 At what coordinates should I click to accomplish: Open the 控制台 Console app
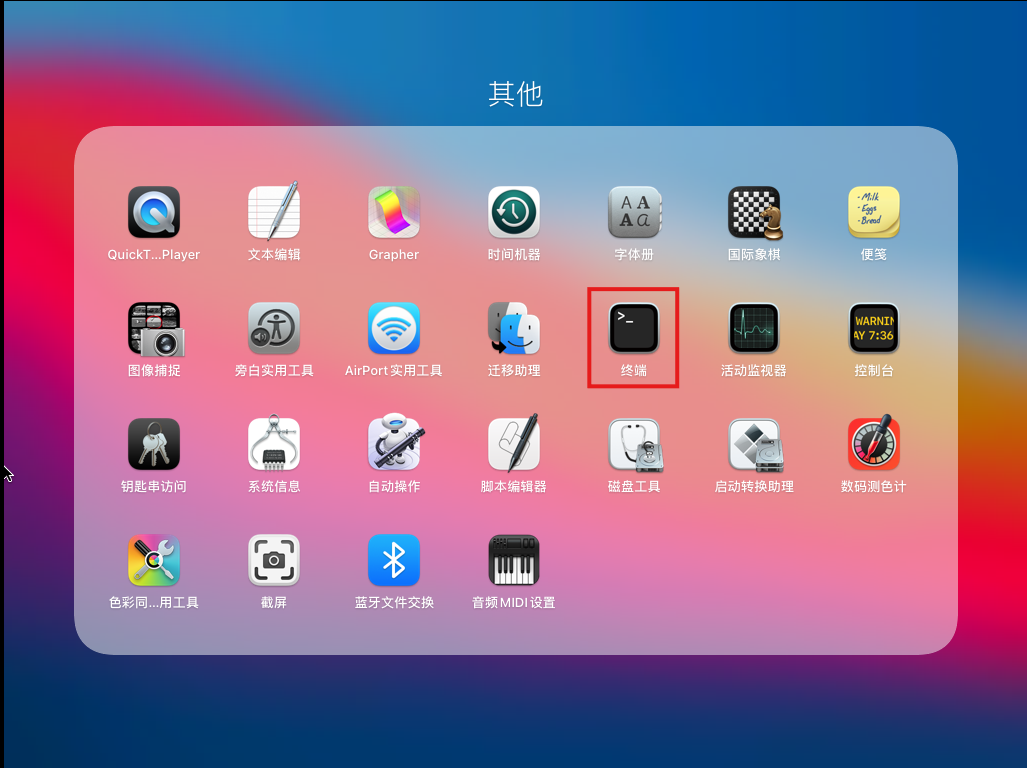click(x=874, y=328)
